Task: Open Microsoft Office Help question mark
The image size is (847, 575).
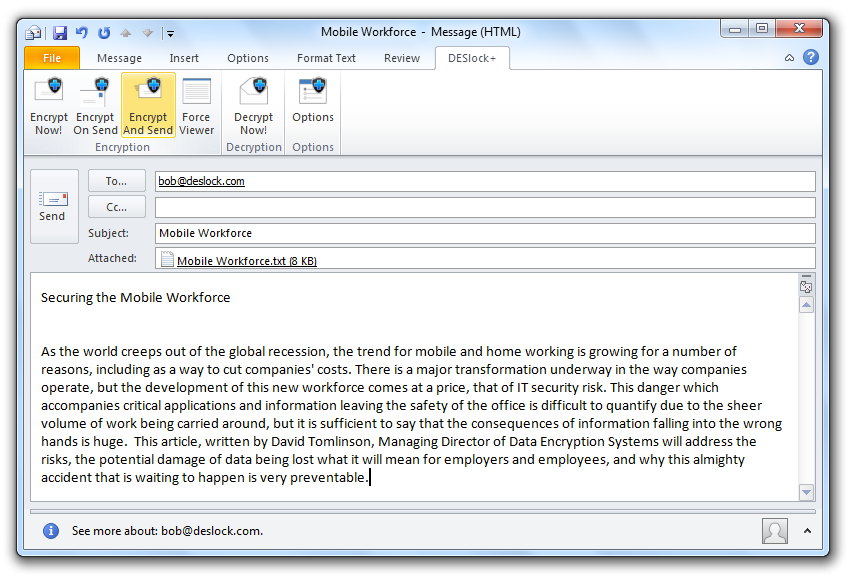Action: click(810, 57)
